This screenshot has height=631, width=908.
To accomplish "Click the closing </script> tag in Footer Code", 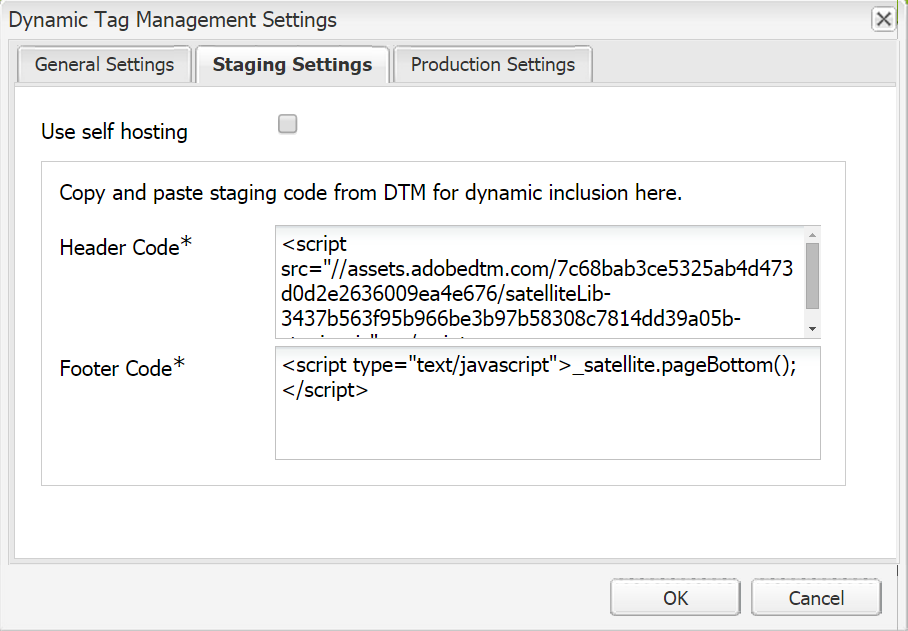I will [325, 391].
